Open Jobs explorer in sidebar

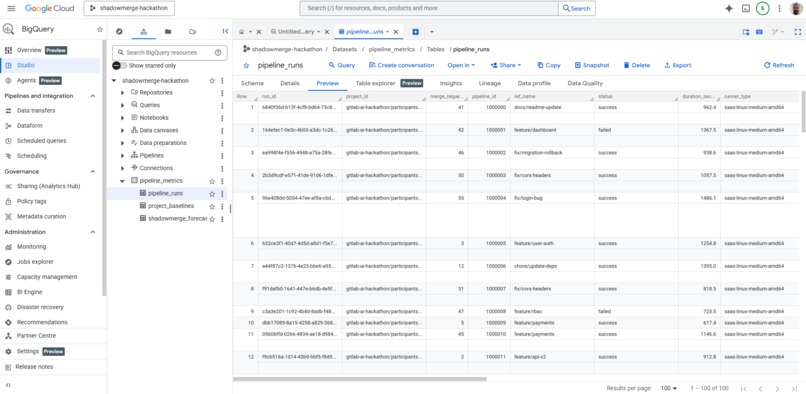click(35, 262)
